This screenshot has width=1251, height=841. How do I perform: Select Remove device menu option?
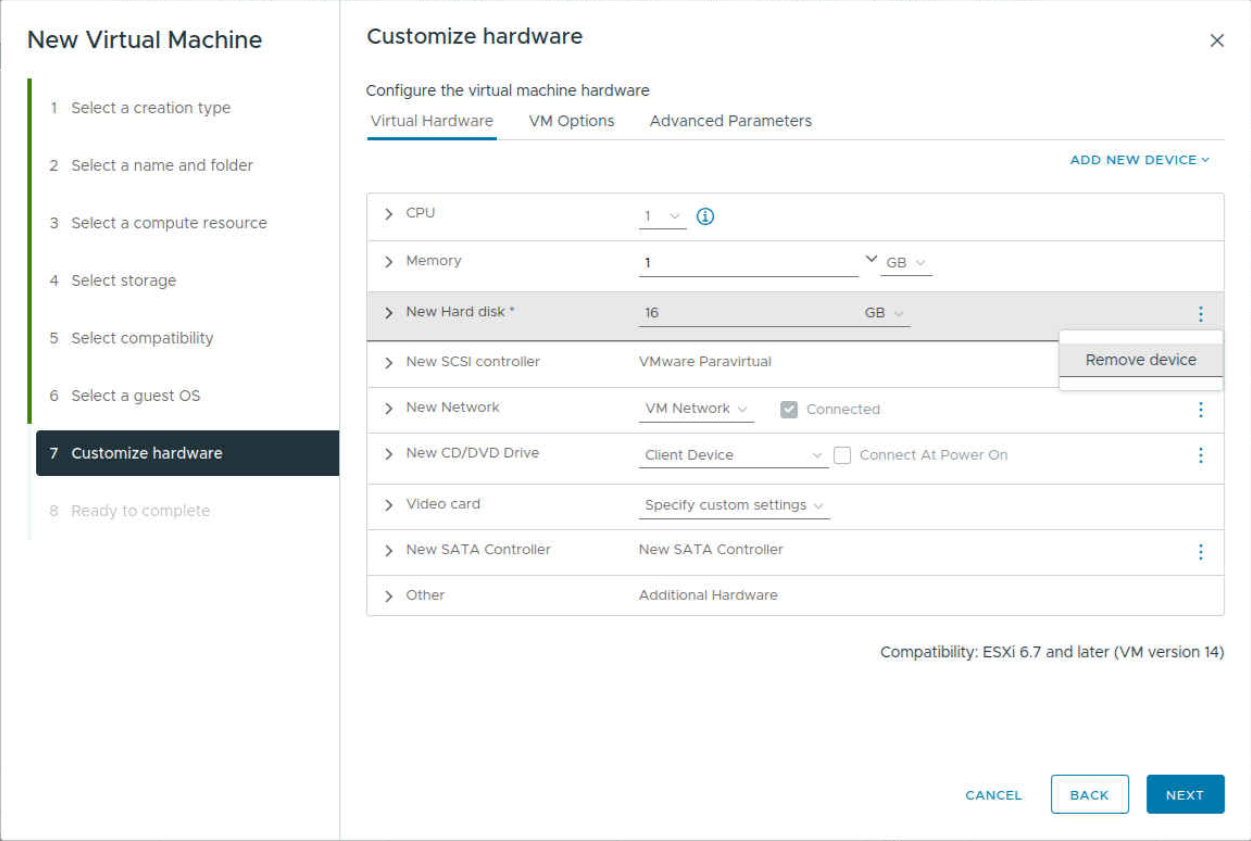(1140, 360)
